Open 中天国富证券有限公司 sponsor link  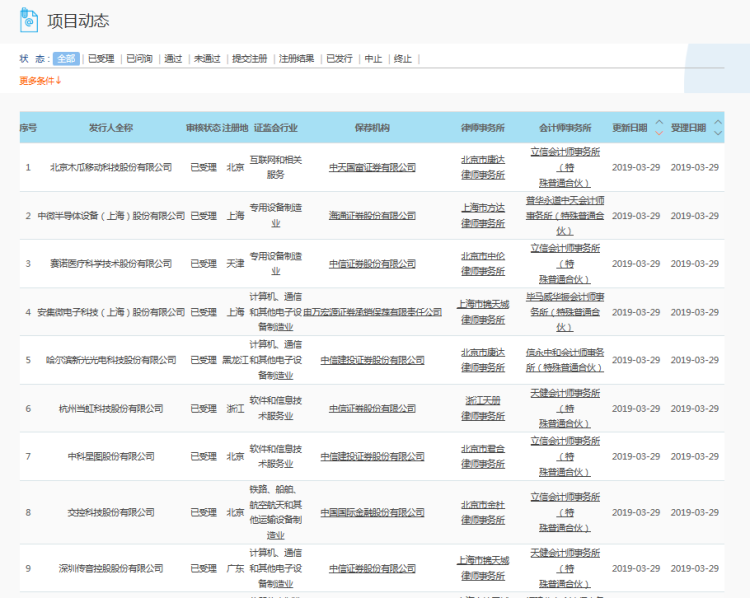click(372, 167)
